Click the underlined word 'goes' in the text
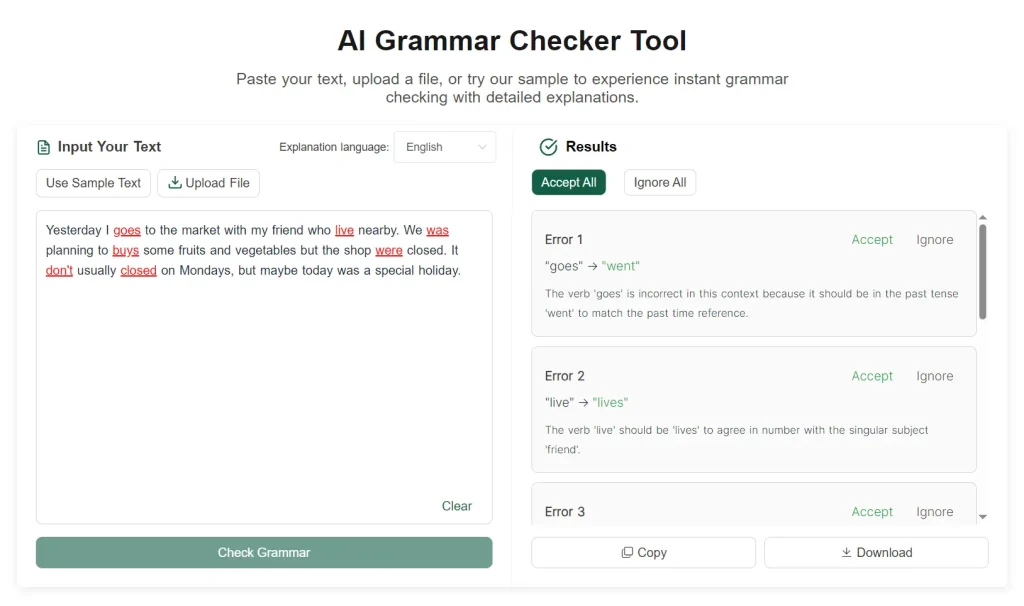The height and width of the screenshot is (606, 1024). 127,229
